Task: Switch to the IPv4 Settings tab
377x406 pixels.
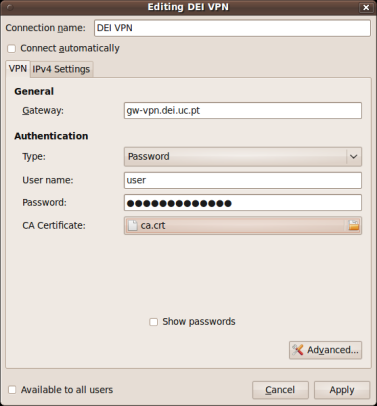Action: pyautogui.click(x=61, y=69)
